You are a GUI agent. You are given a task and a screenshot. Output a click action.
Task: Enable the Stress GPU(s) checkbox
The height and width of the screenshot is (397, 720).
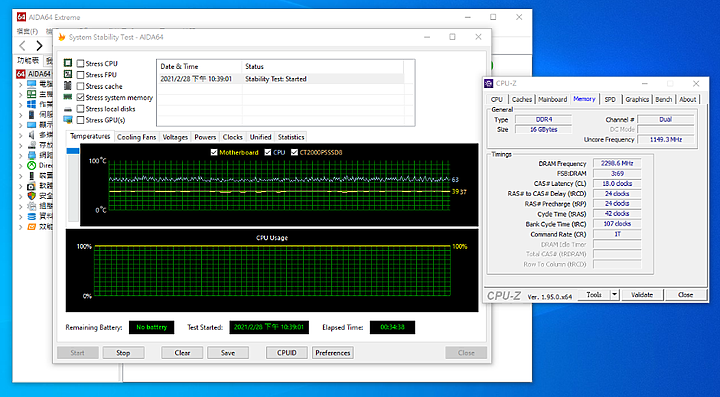(x=80, y=120)
